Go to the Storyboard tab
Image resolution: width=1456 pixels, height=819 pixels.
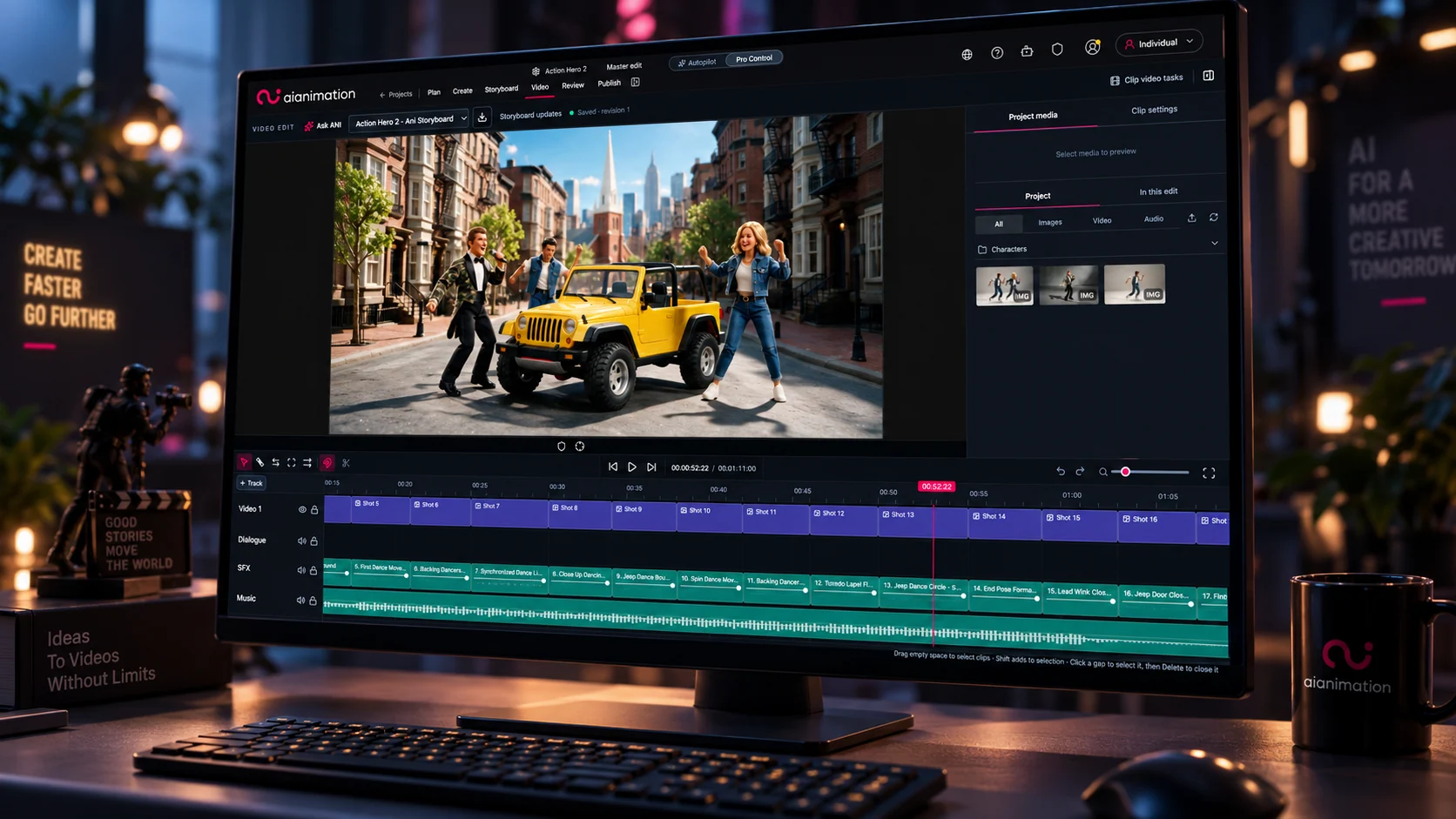501,89
